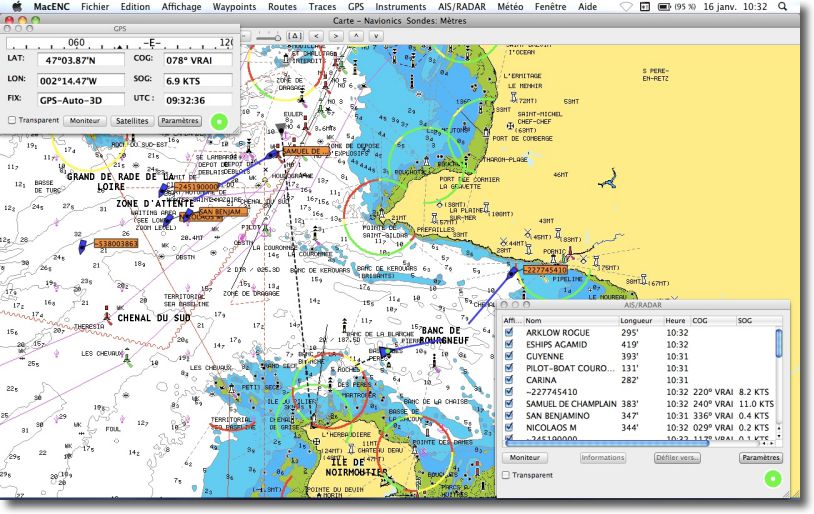
Task: Open the Waypoints menu
Action: point(234,7)
